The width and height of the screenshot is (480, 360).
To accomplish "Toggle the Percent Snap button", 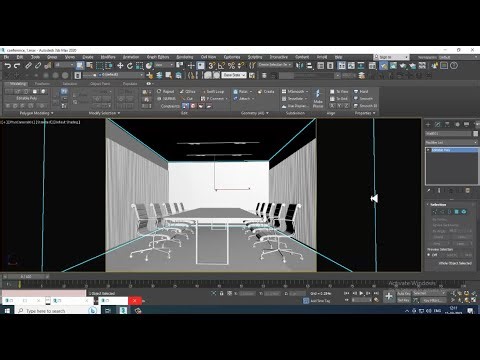I will click(x=231, y=66).
